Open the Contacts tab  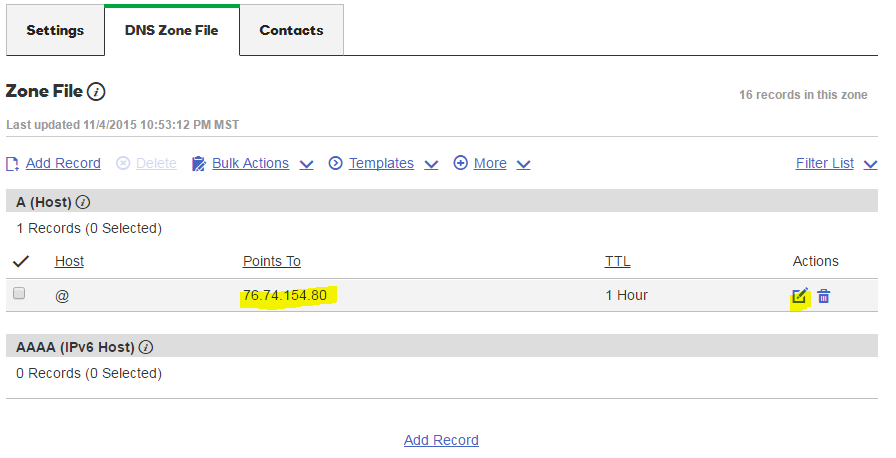coord(291,30)
